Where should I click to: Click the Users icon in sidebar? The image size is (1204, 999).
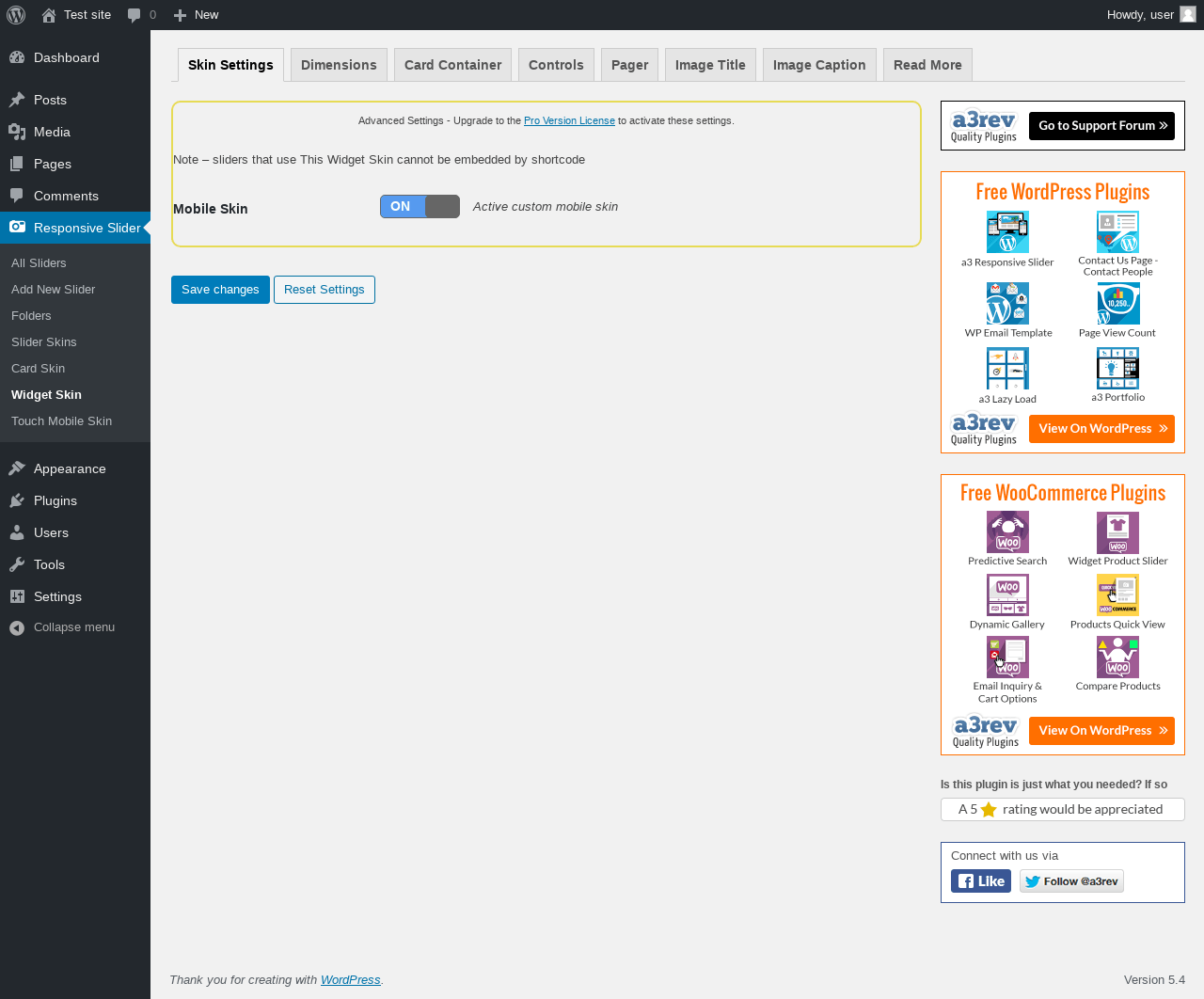tap(17, 532)
